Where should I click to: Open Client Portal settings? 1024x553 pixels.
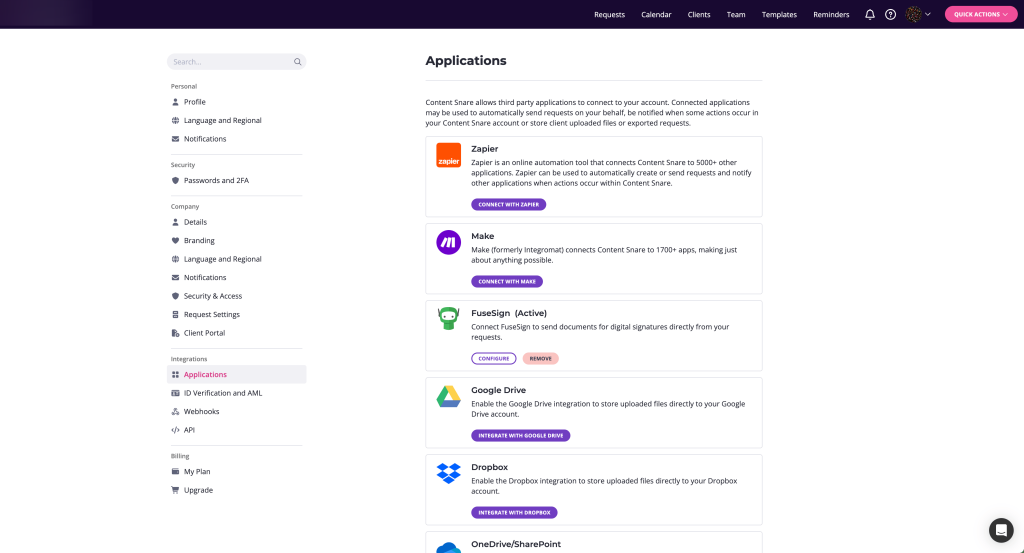(204, 333)
